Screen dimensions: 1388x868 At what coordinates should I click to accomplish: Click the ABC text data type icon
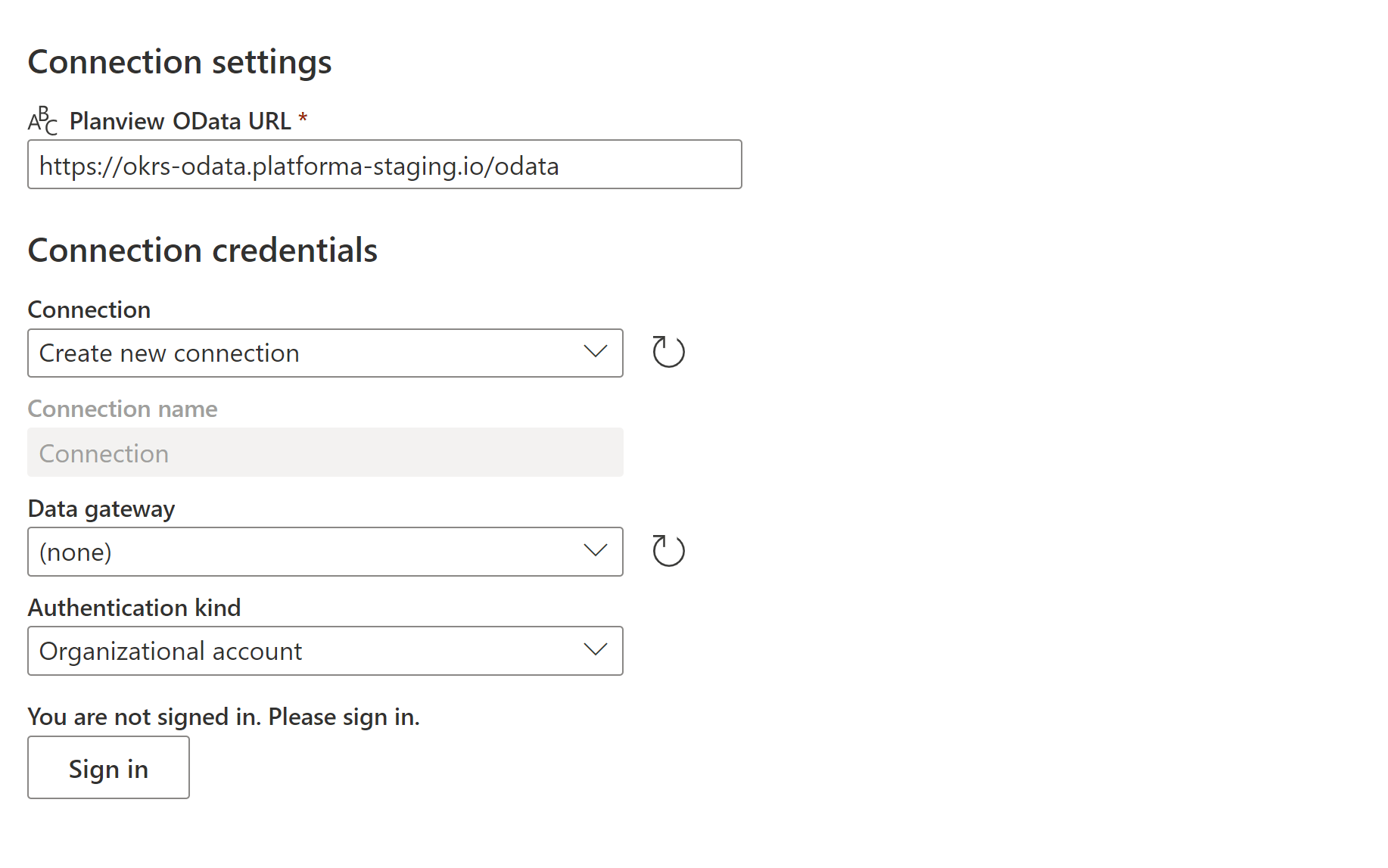click(x=43, y=120)
